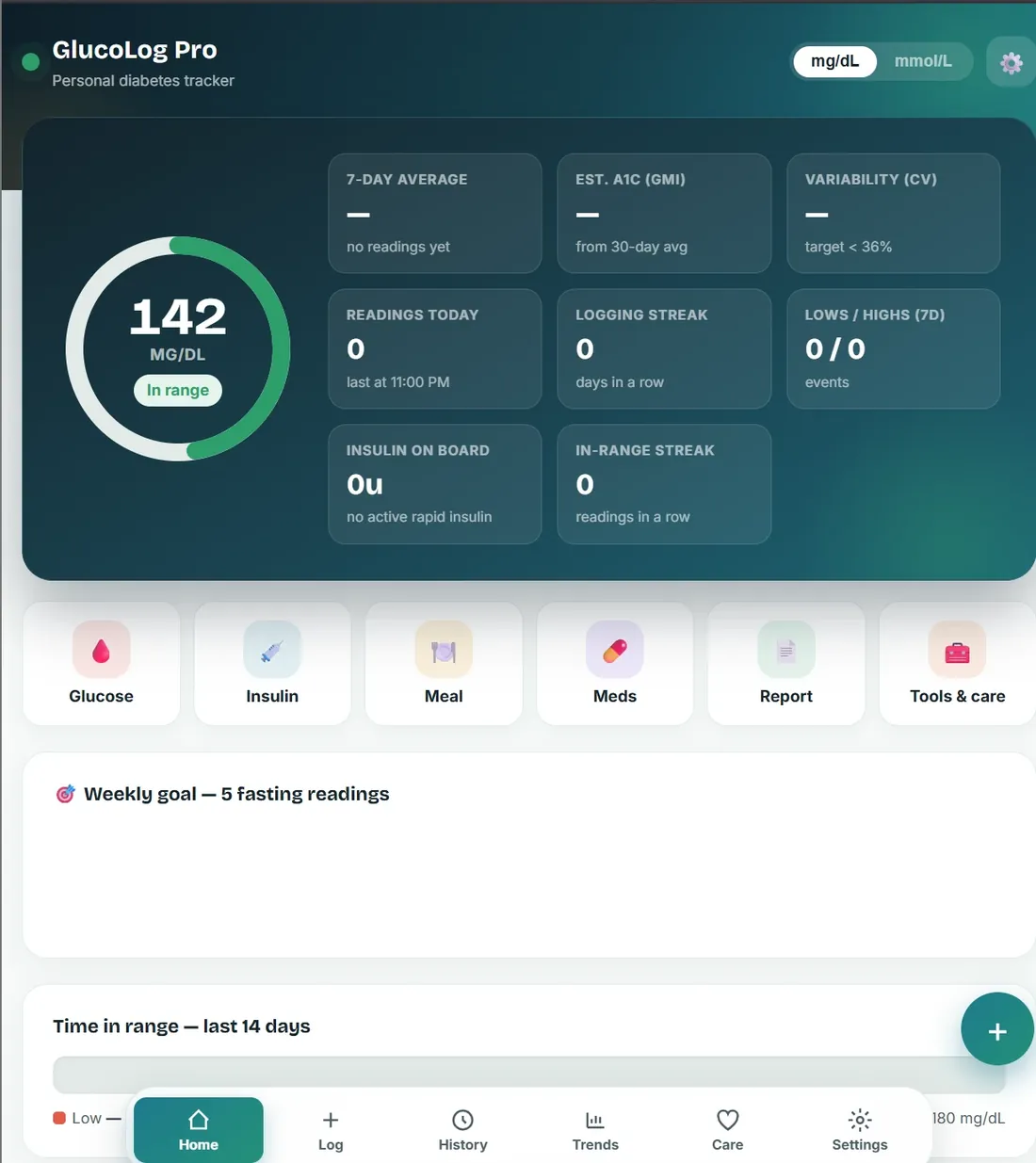Open settings via the header gear icon
Image resolution: width=1036 pixels, height=1163 pixels.
click(x=1011, y=62)
